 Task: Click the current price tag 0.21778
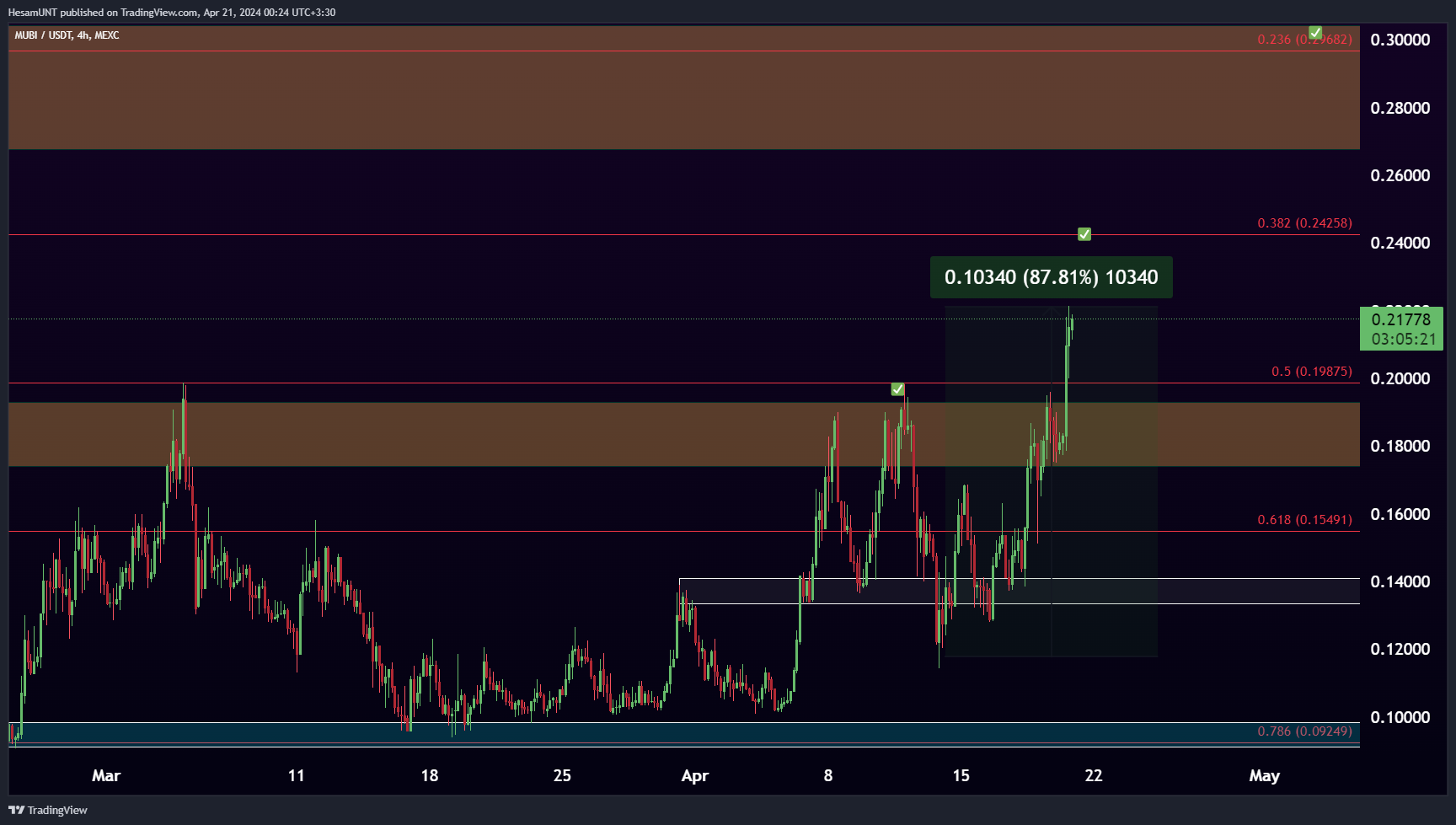pyautogui.click(x=1401, y=329)
